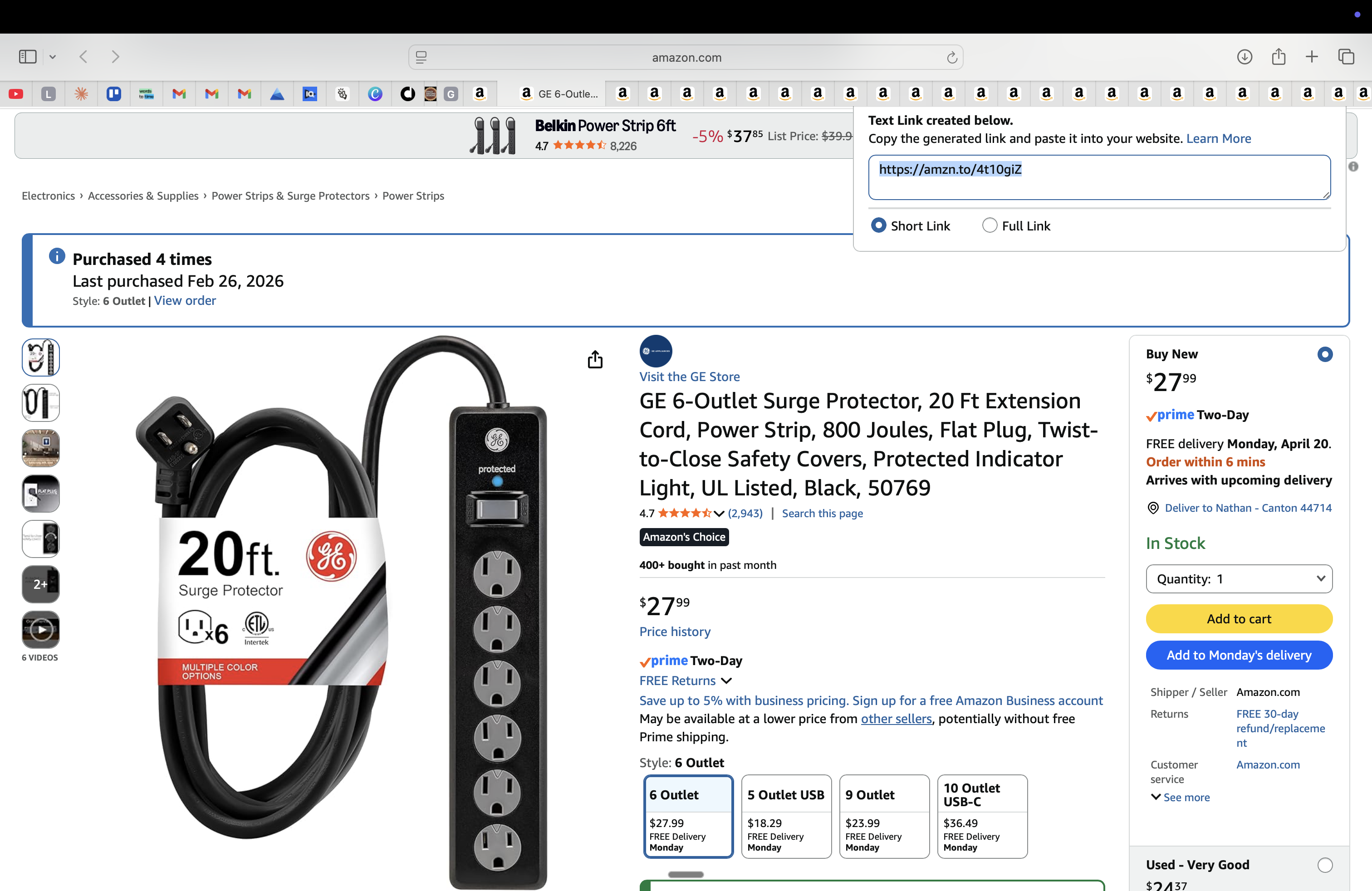Select the Flat Plug thumbnail
Image resolution: width=1372 pixels, height=891 pixels.
pyautogui.click(x=40, y=493)
